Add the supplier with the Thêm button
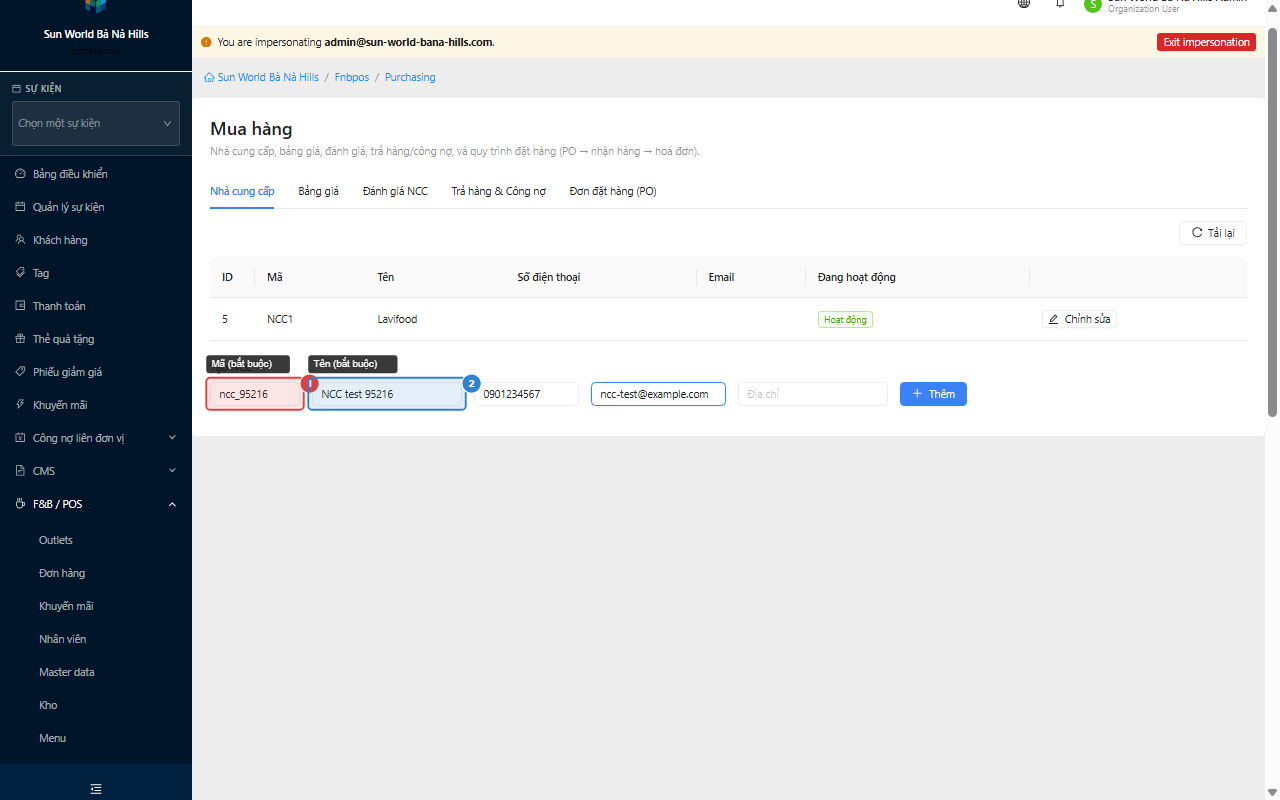 pyautogui.click(x=933, y=394)
